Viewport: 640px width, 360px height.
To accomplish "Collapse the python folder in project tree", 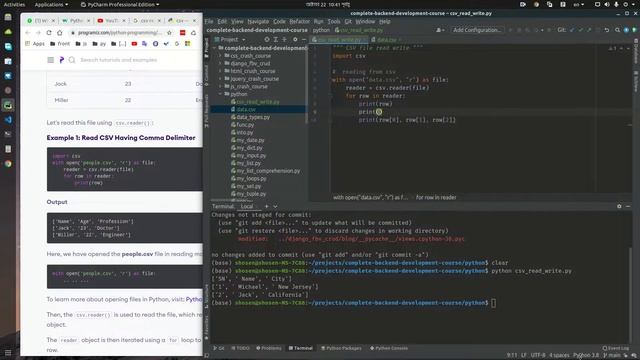I will click(x=221, y=94).
